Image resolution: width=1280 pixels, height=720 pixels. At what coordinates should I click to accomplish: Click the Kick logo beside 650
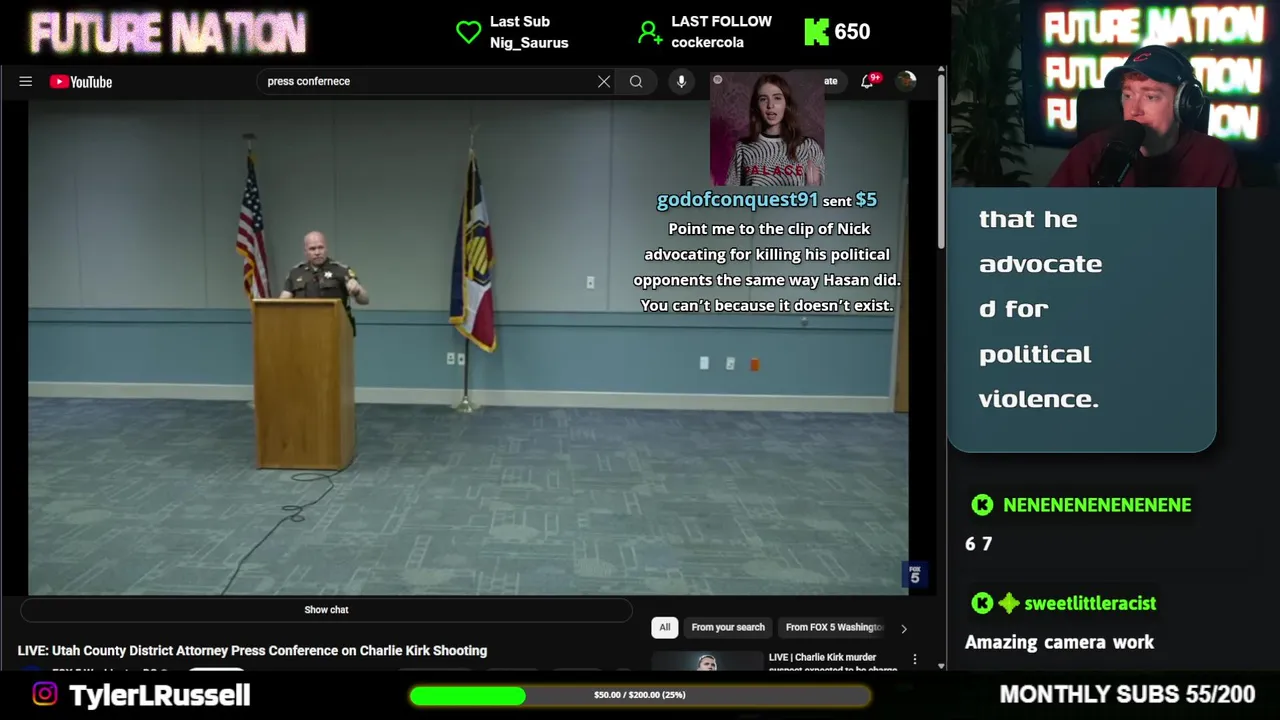(x=816, y=32)
